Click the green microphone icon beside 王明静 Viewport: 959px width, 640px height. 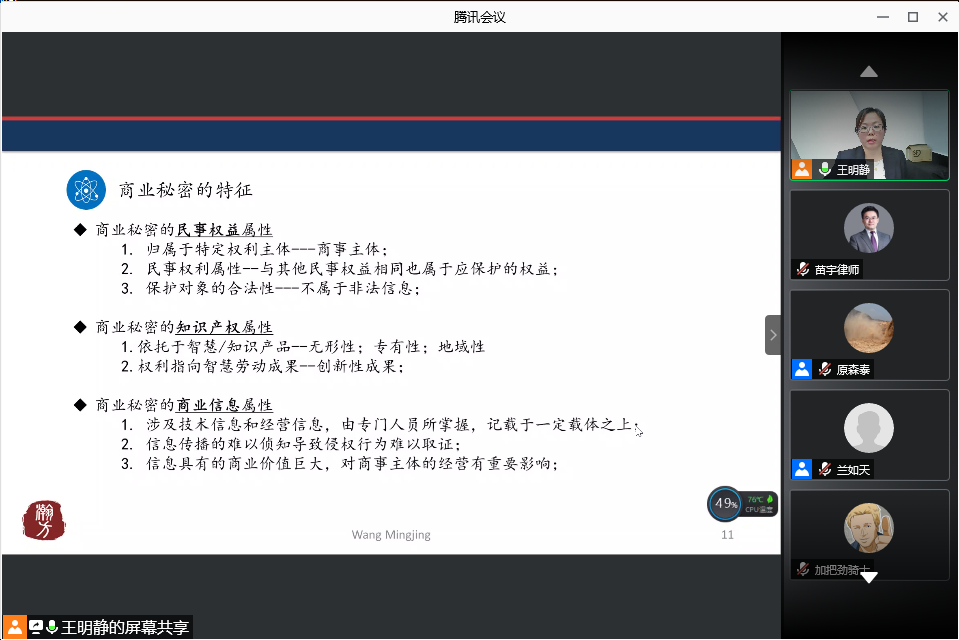[825, 170]
